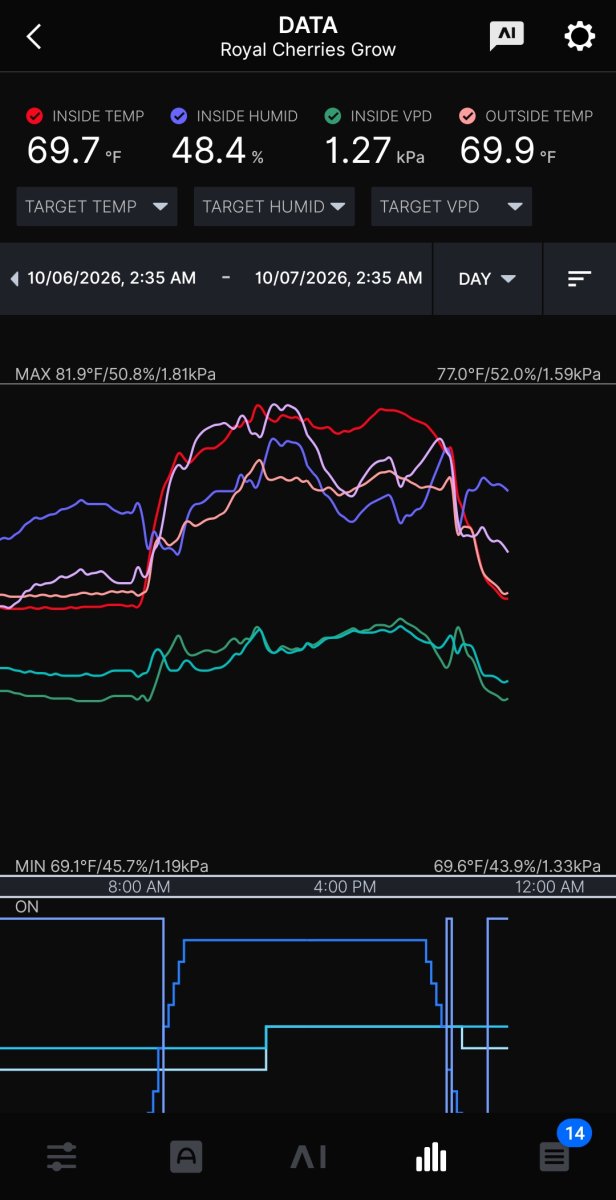Viewport: 616px width, 1200px height.
Task: Toggle the Inside VPD series checkbox
Action: [333, 116]
